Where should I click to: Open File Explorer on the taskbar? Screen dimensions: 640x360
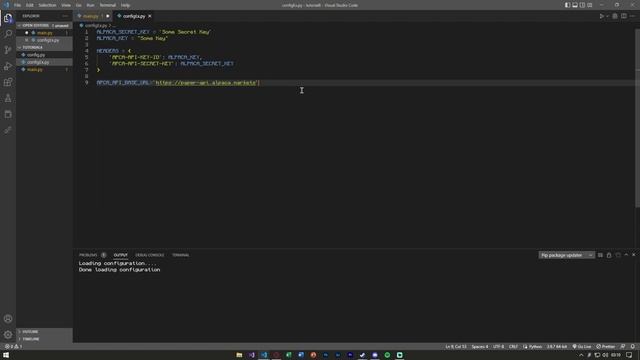(239, 355)
